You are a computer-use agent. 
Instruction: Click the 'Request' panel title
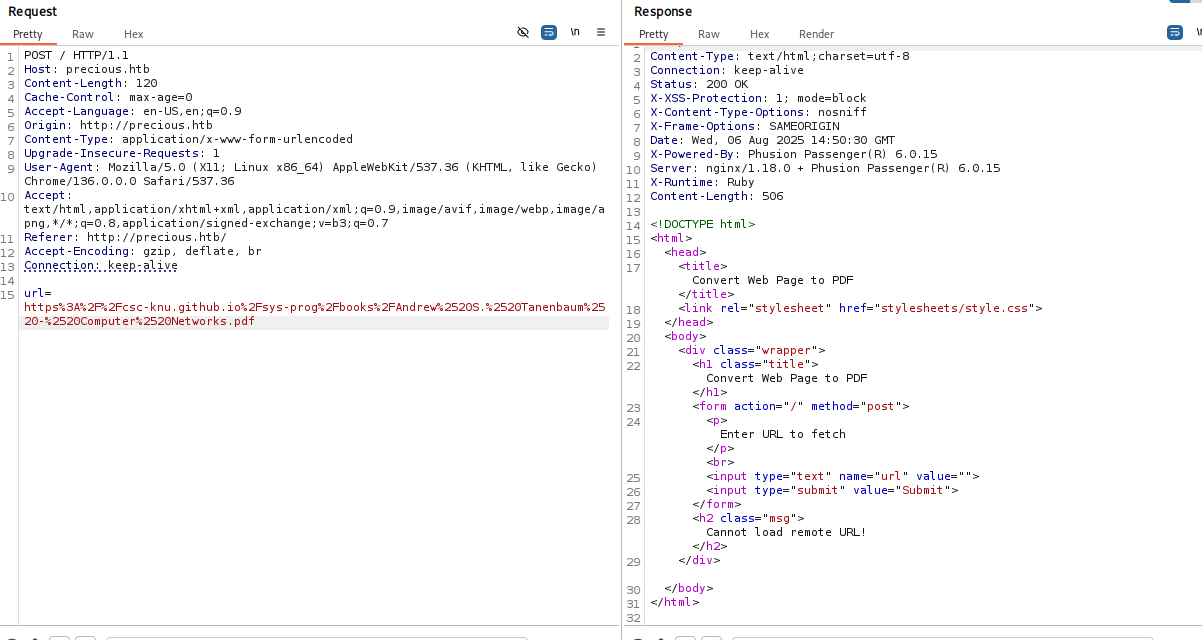[33, 11]
